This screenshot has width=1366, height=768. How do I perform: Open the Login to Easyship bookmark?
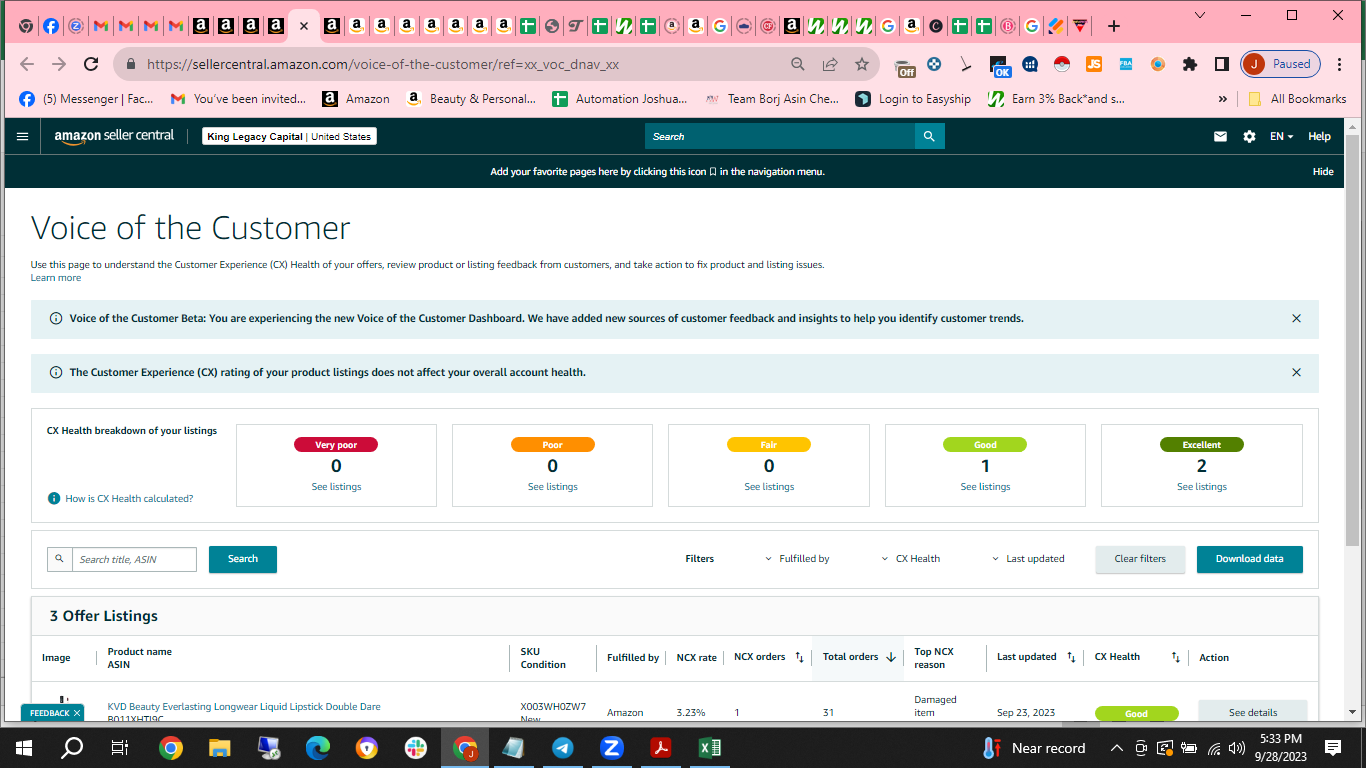point(913,99)
